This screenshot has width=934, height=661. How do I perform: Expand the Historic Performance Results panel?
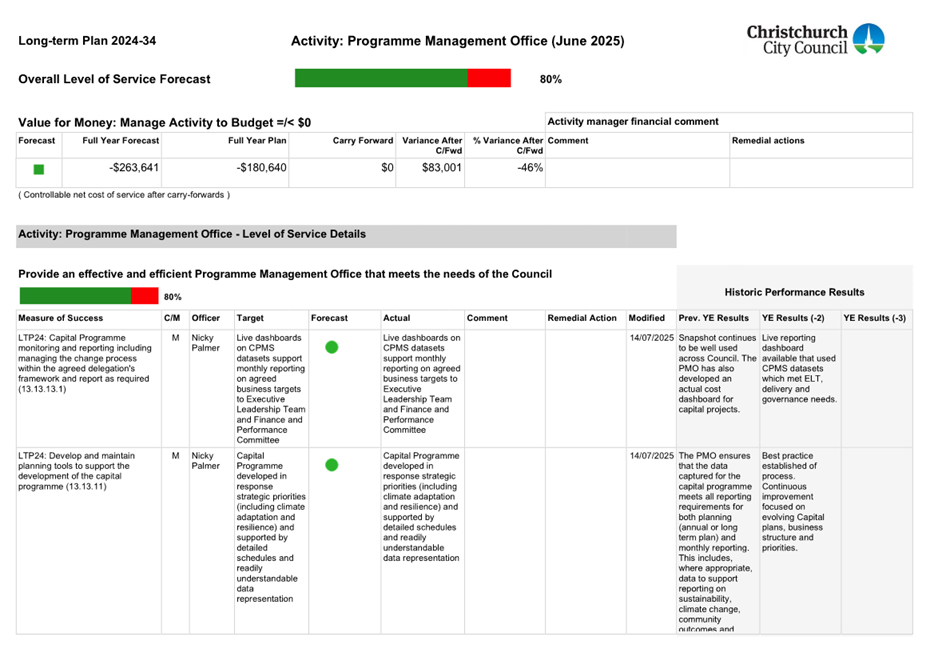click(x=794, y=291)
